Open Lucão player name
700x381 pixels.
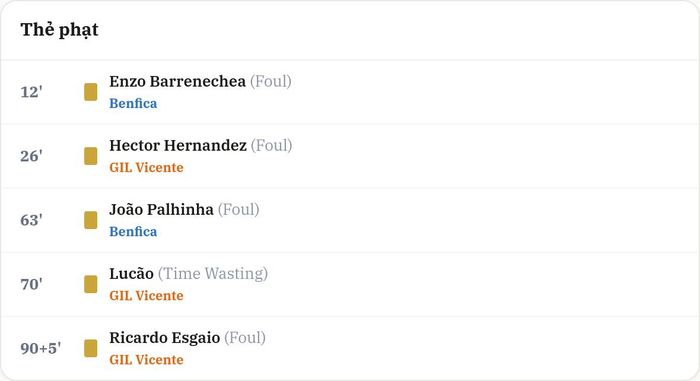(131, 273)
